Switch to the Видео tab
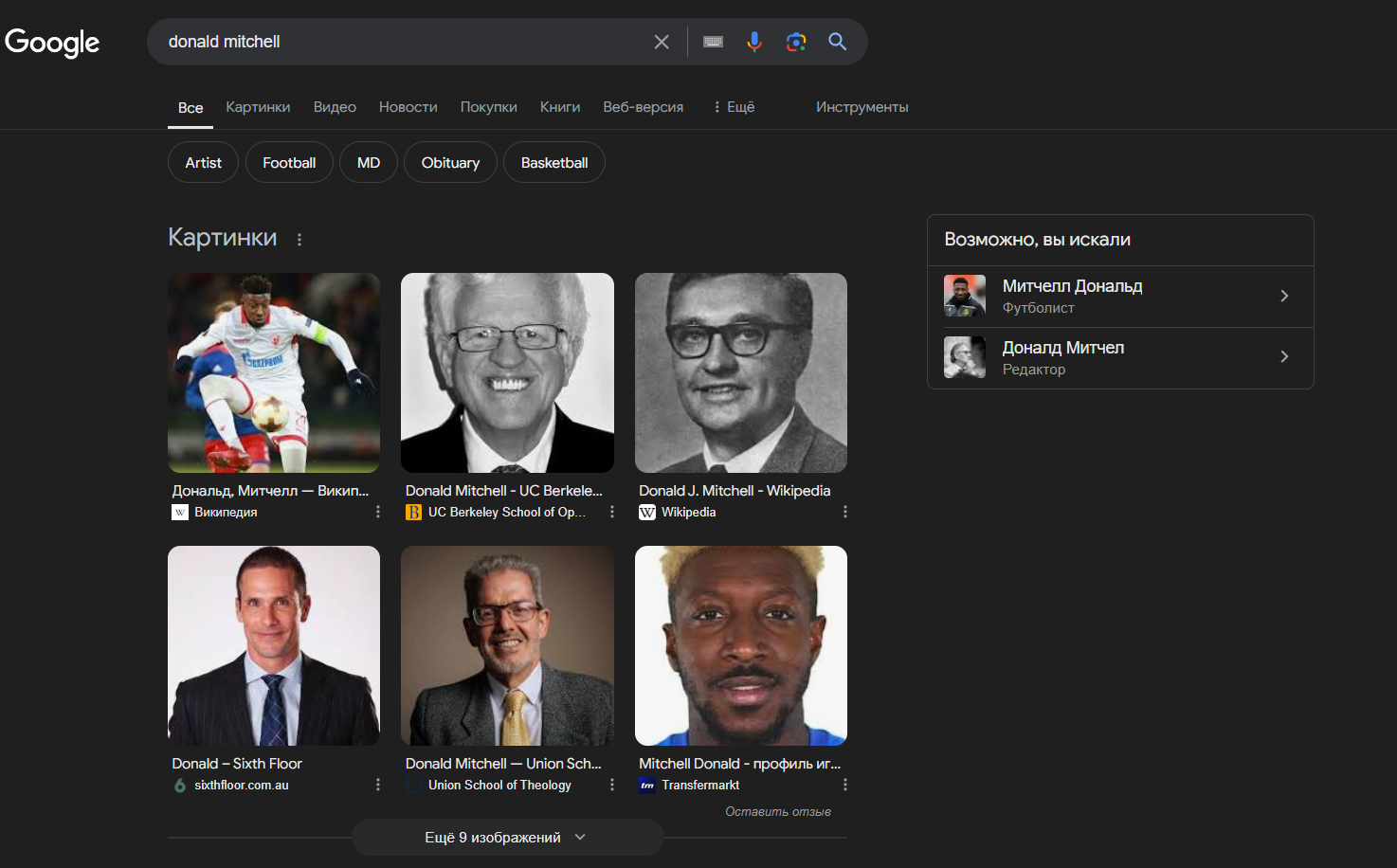The width and height of the screenshot is (1397, 868). click(x=335, y=107)
